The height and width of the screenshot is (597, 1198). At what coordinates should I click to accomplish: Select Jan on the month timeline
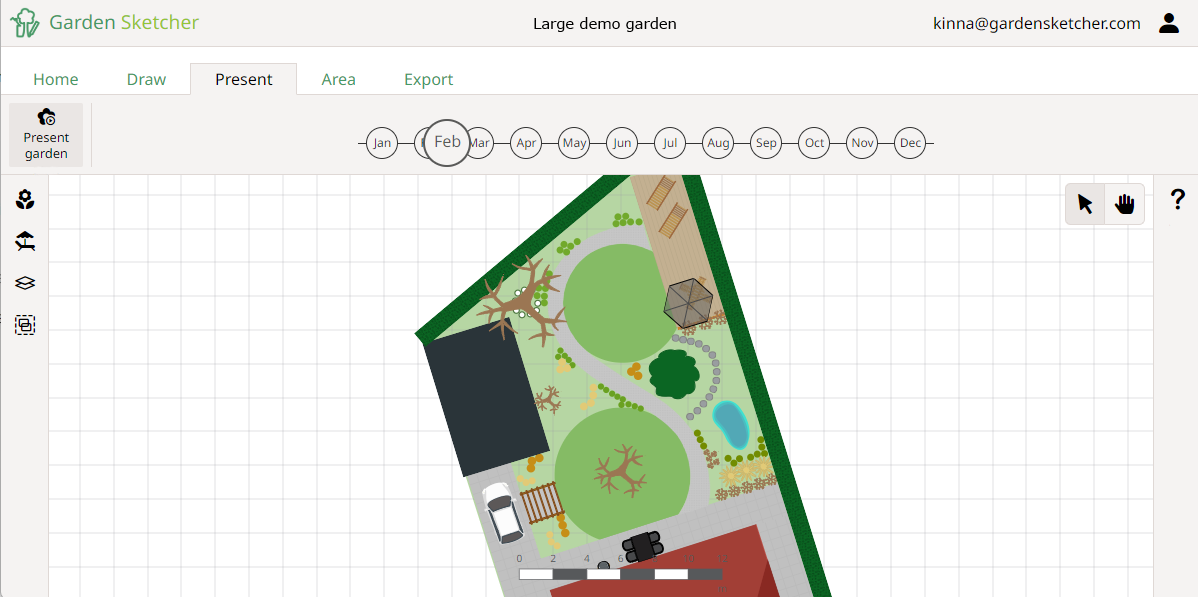point(382,143)
